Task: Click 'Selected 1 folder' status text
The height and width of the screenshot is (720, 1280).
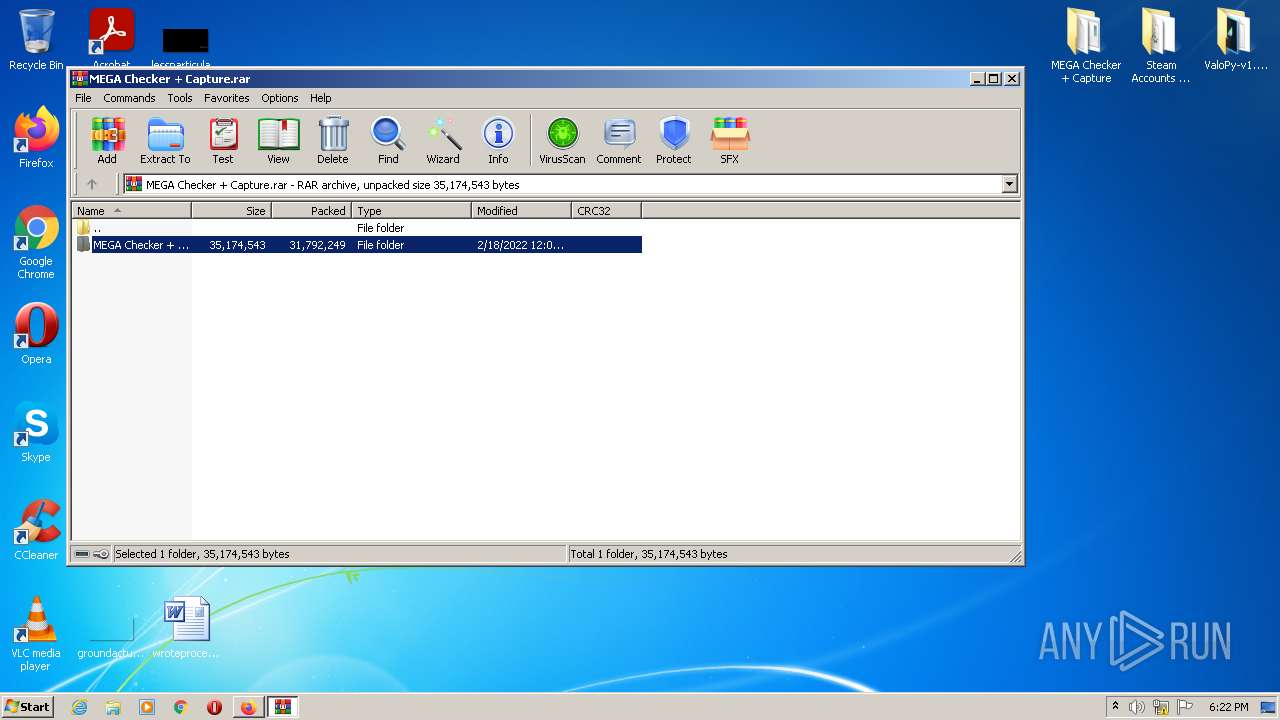Action: [202, 554]
